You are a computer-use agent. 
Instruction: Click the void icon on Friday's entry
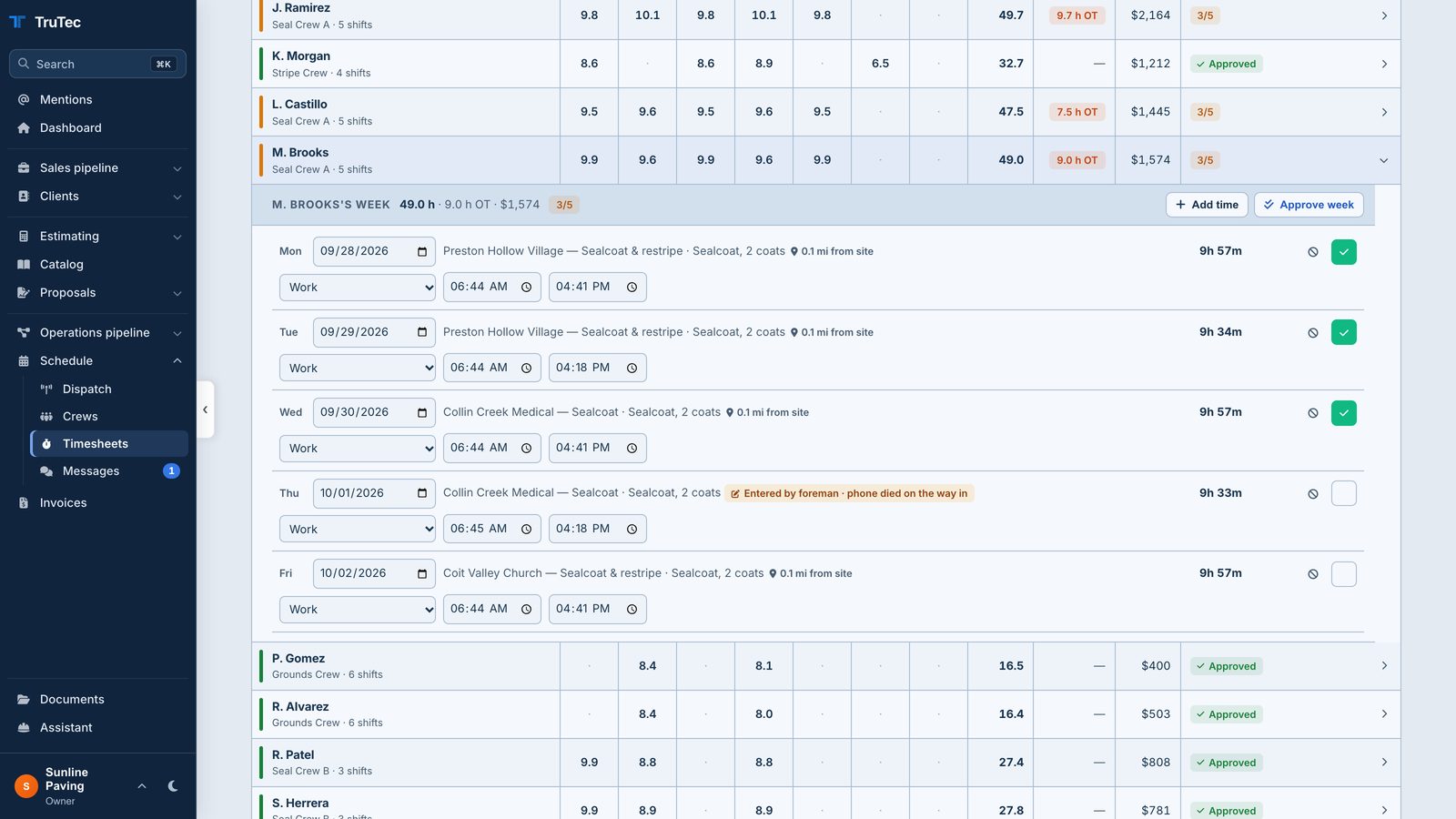pos(1313,574)
